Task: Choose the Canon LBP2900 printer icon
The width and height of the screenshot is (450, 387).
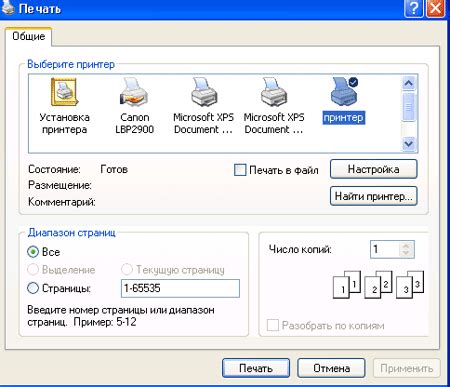Action: [134, 92]
